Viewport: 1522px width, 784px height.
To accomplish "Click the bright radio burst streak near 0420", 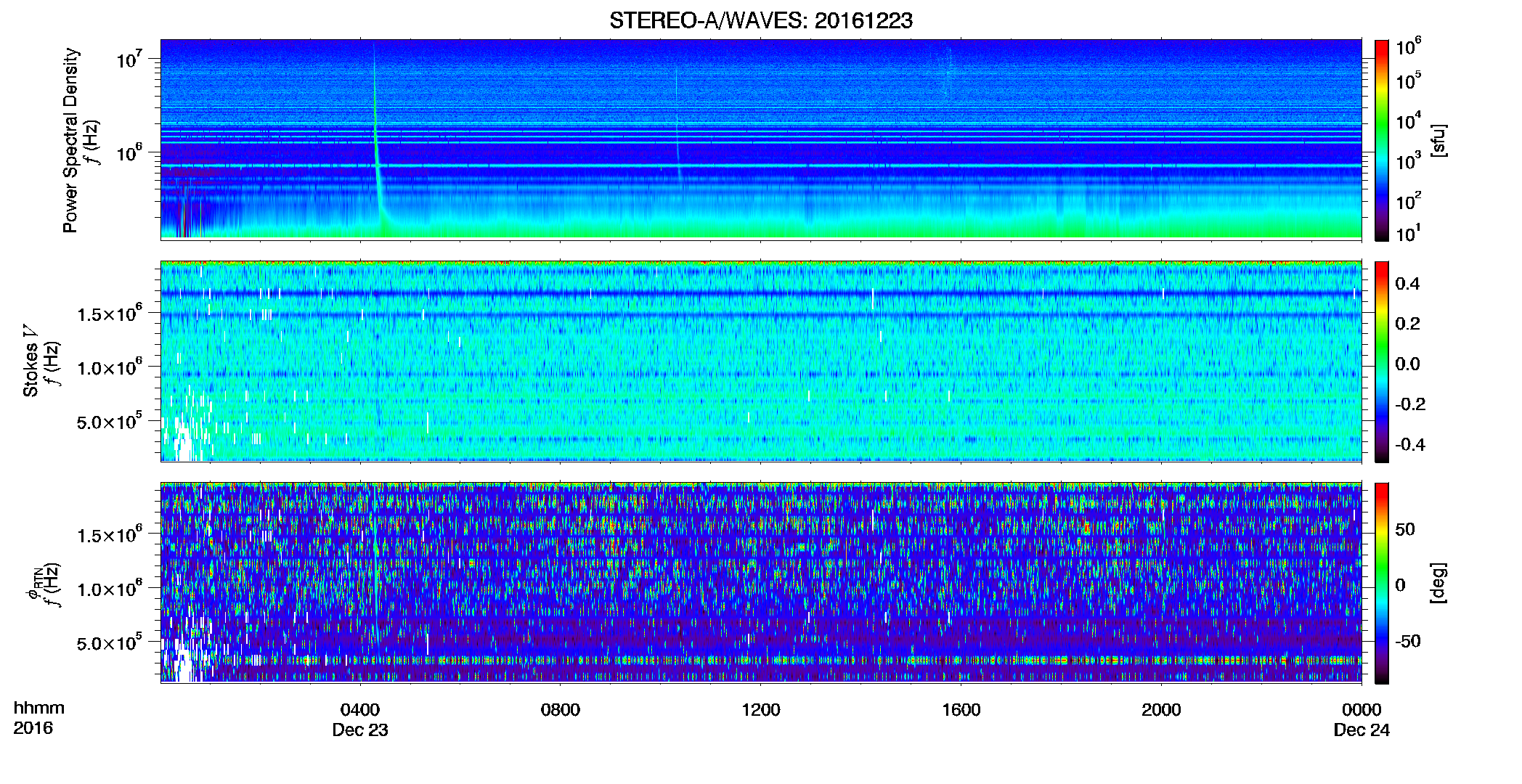I will coord(376,138).
